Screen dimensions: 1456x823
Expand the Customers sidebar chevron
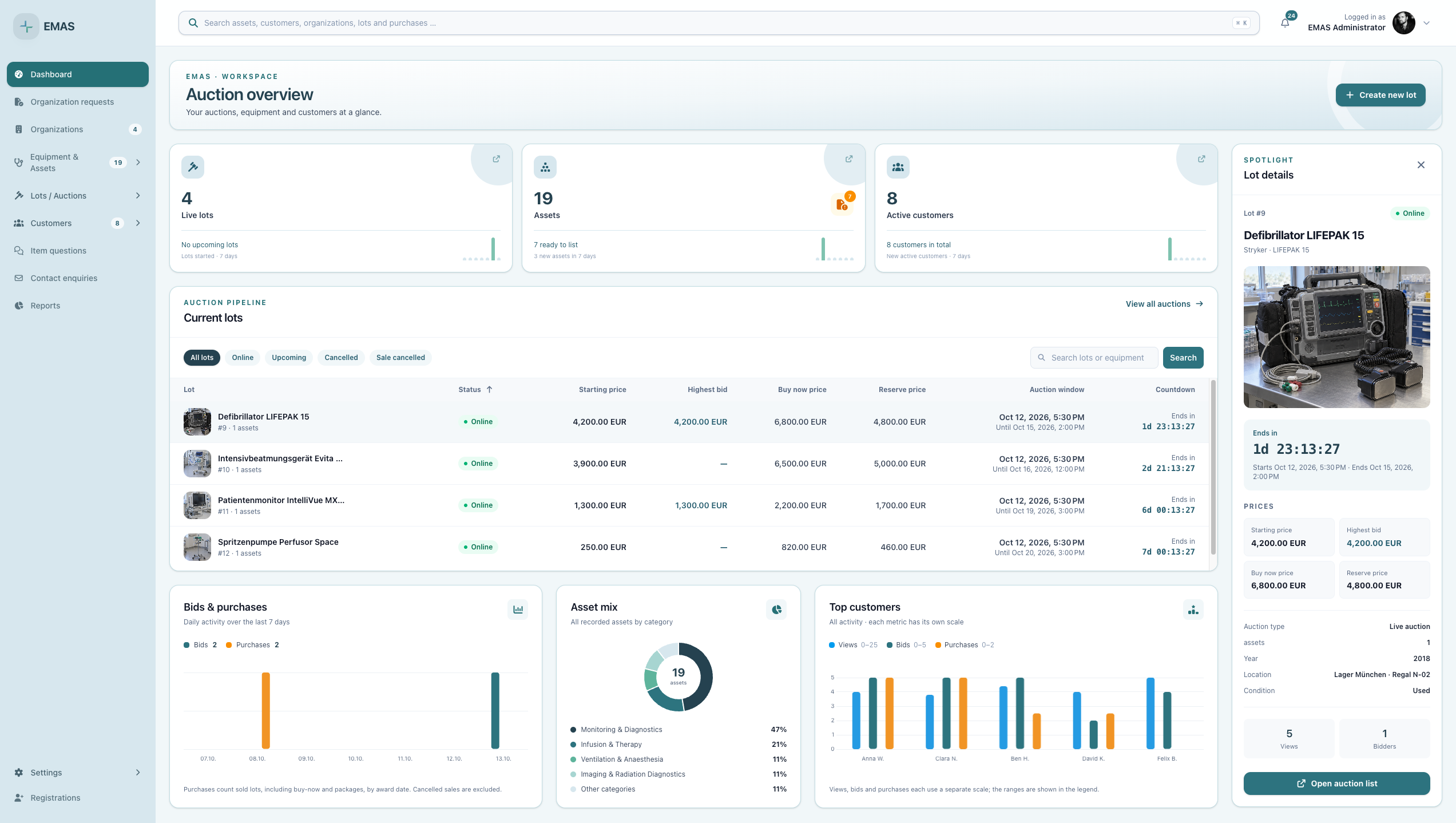(138, 223)
